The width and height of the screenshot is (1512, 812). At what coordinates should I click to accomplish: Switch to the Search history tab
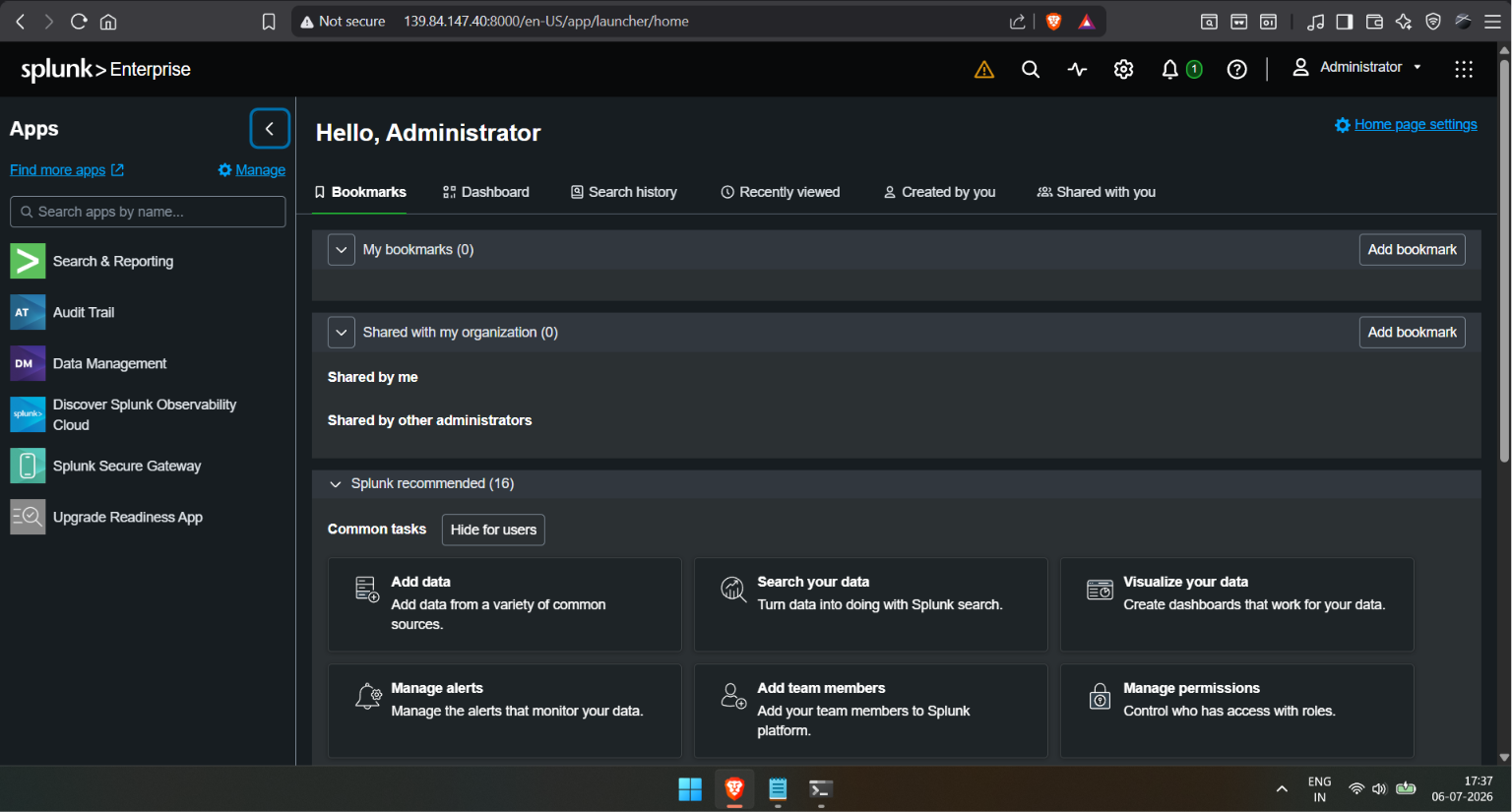click(624, 192)
